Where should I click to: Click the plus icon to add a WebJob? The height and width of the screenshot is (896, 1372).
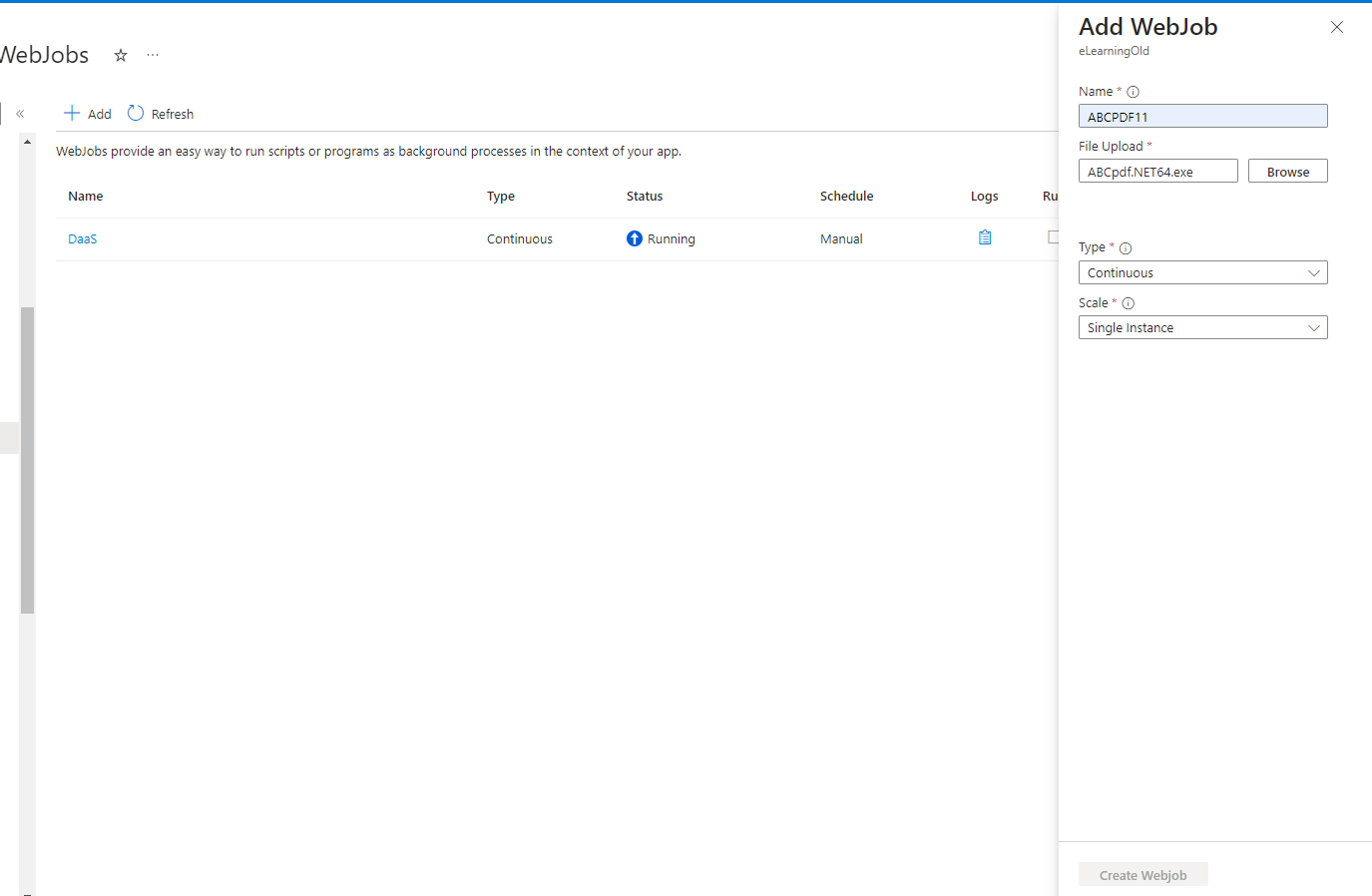70,113
